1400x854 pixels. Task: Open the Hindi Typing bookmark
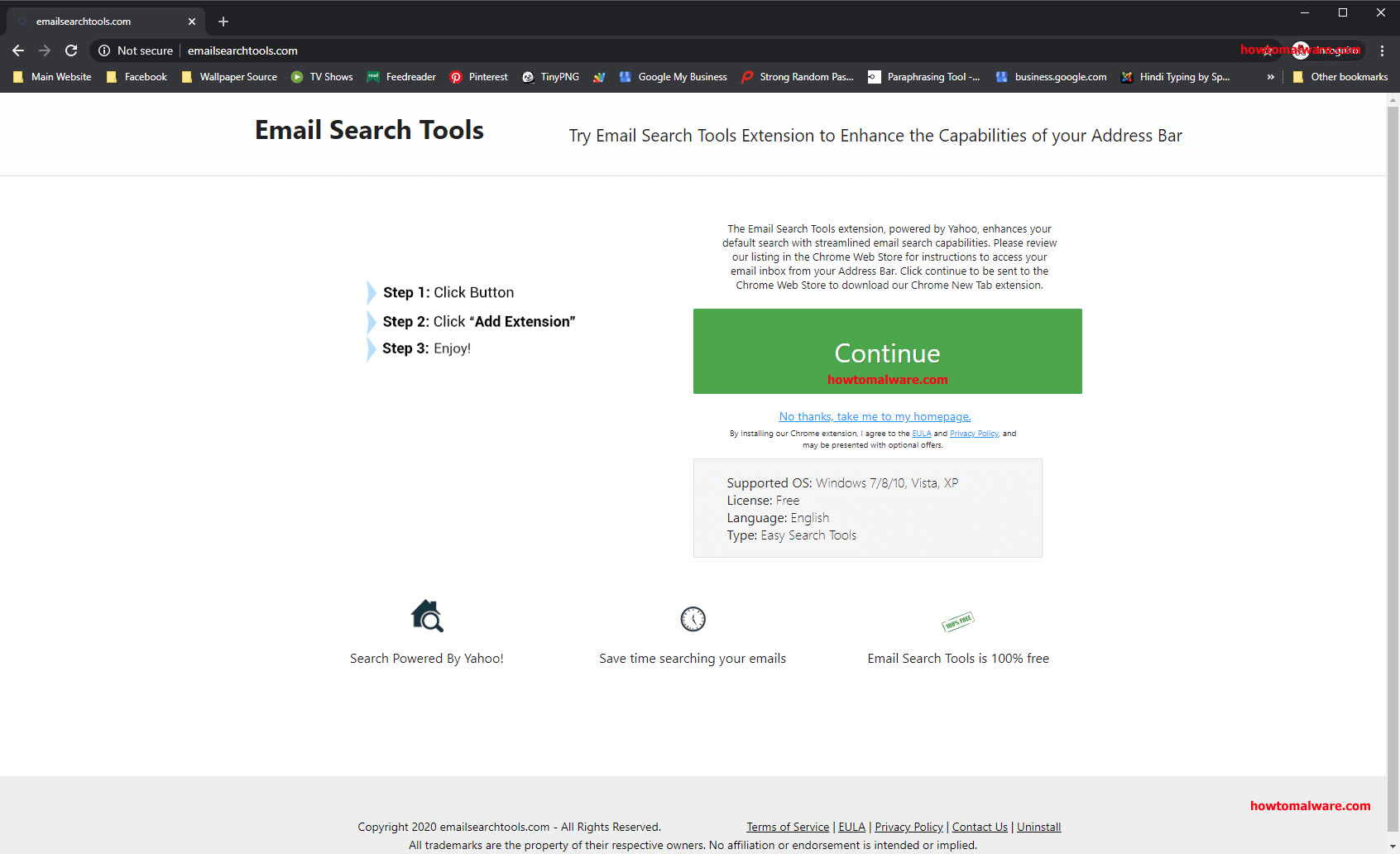(1176, 77)
